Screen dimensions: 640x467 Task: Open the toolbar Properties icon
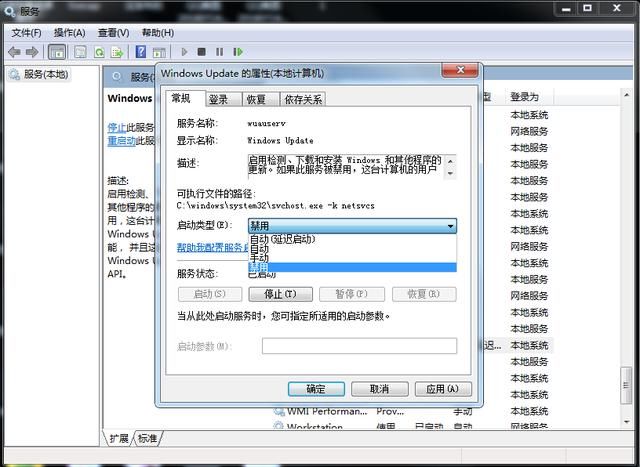click(80, 52)
